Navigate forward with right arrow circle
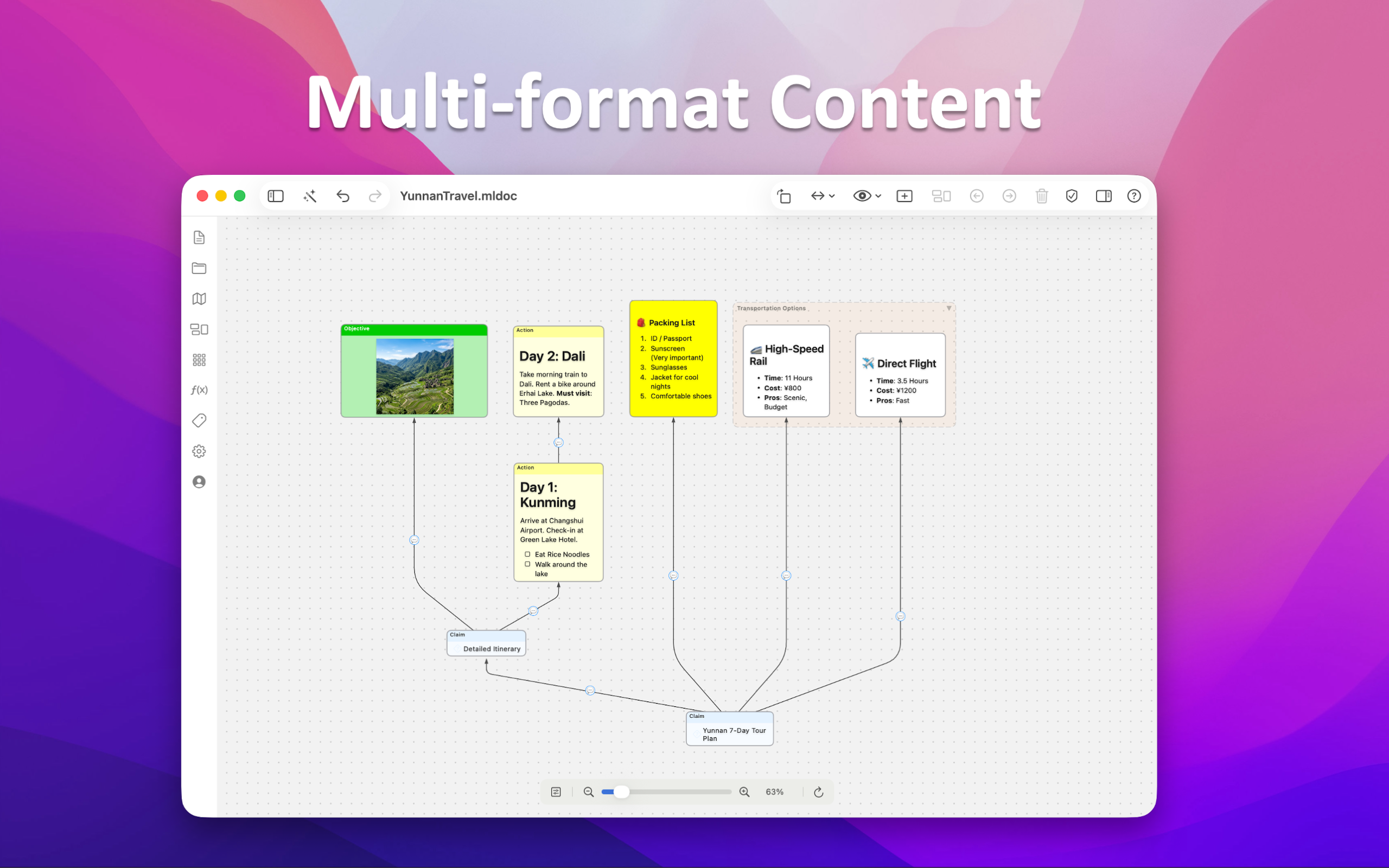The width and height of the screenshot is (1389, 868). (x=1009, y=196)
